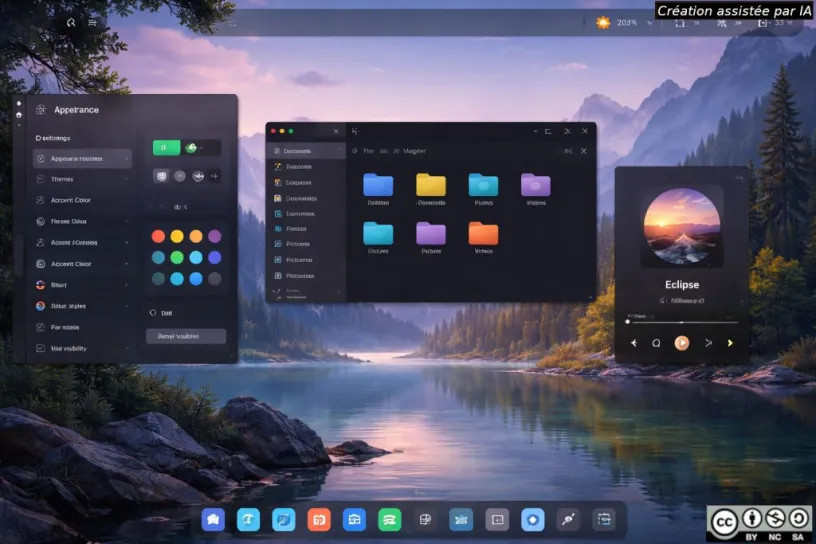Skip back with the previous track arrow

tap(633, 343)
